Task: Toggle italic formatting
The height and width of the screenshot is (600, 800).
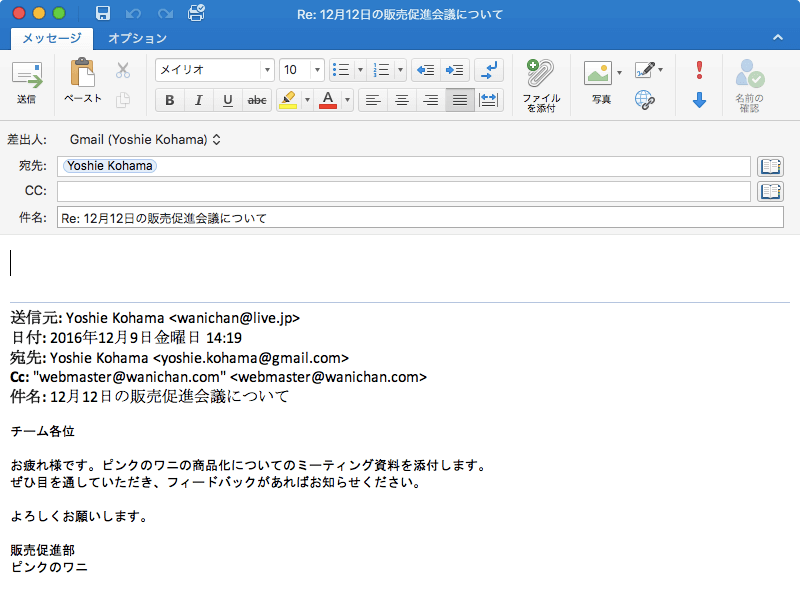Action: coord(198,100)
